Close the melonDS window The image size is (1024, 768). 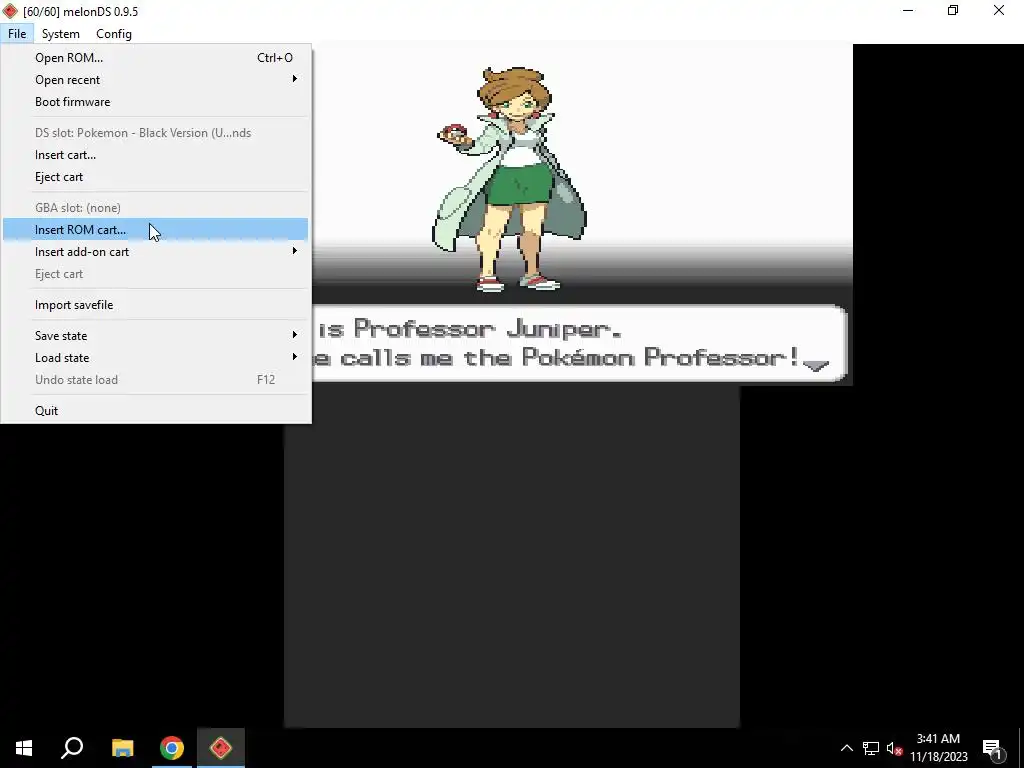pyautogui.click(x=999, y=10)
